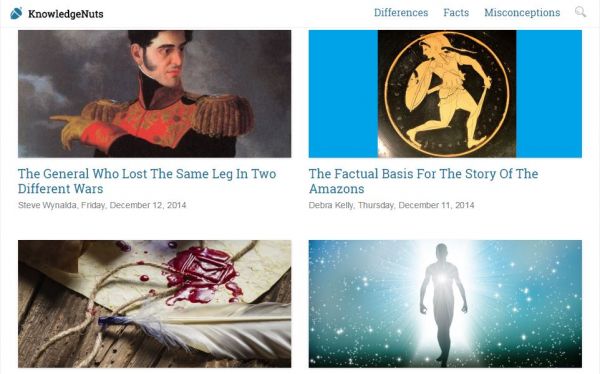Screen dimensions: 600x374
Task: Click the Greek warrior plate artwork
Action: pos(447,94)
